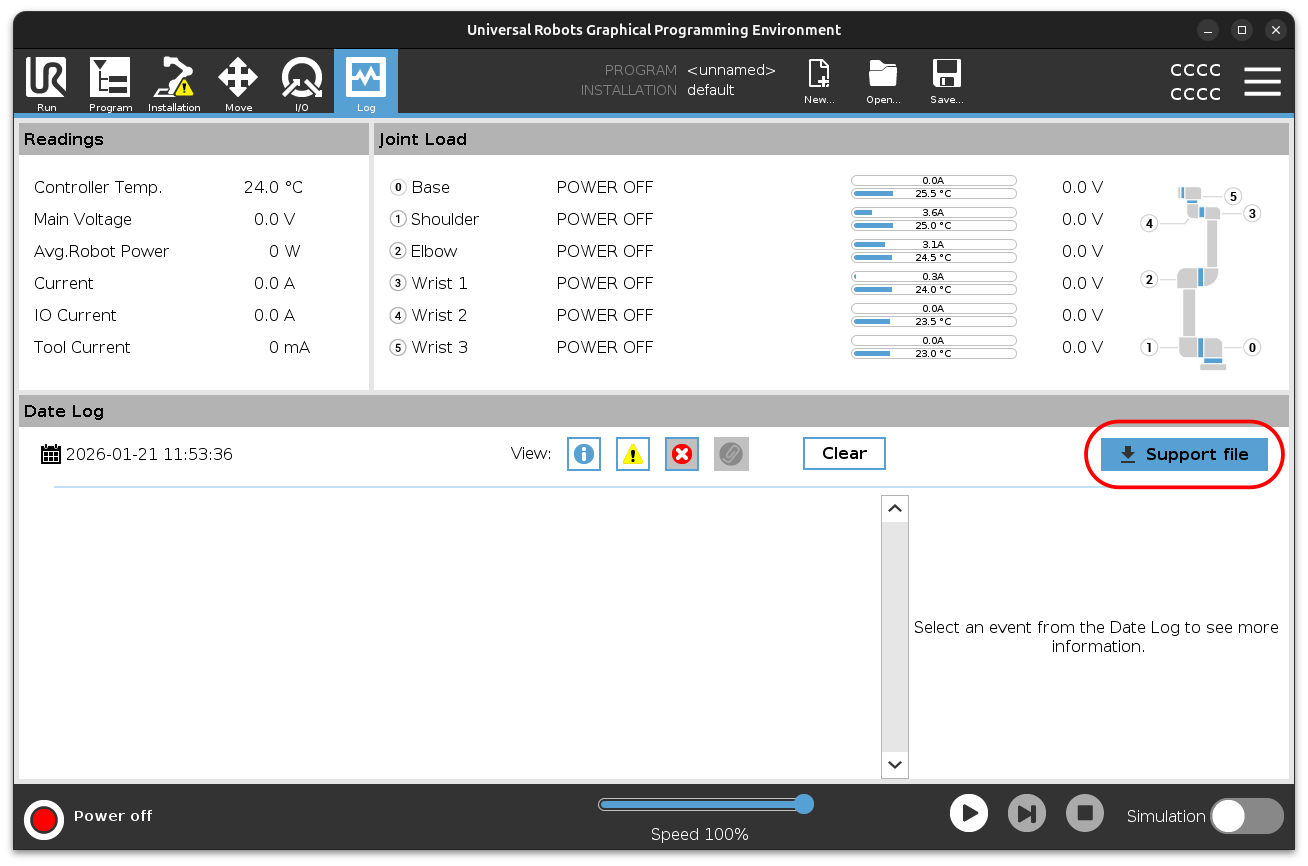This screenshot has width=1308, height=866.
Task: Clear the Date Log
Action: [844, 453]
